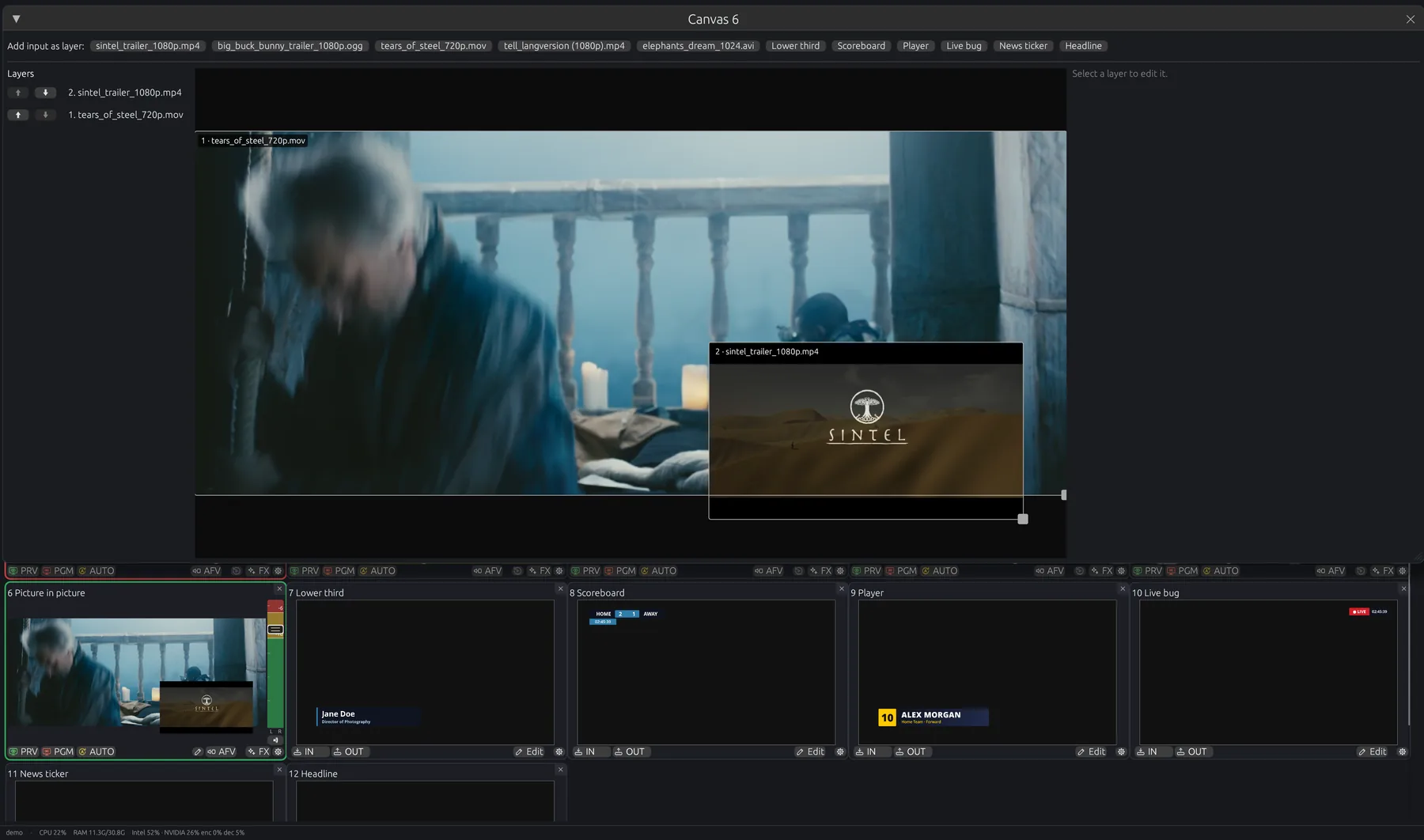Viewport: 1424px width, 840px height.
Task: Add sintel_trailer_1080p.mp4 input as layer
Action: (148, 46)
